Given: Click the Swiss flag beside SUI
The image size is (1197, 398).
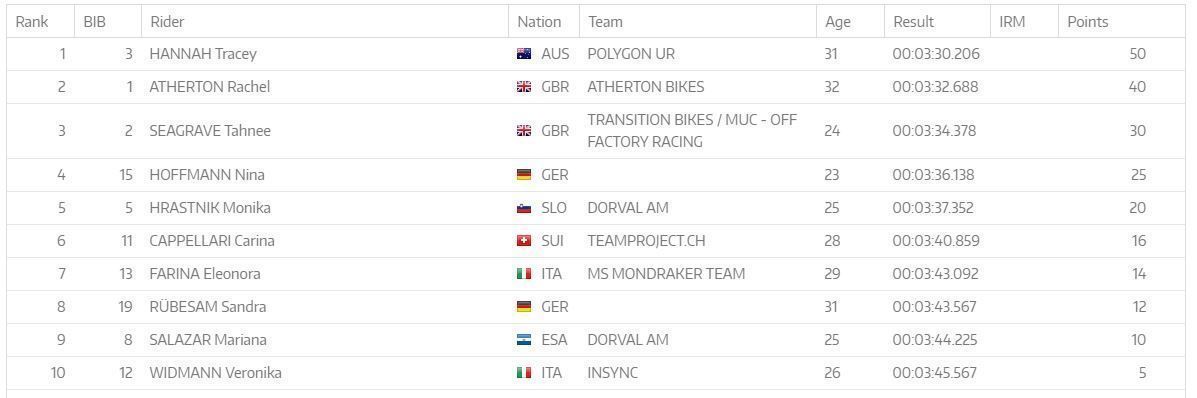Looking at the screenshot, I should [524, 241].
